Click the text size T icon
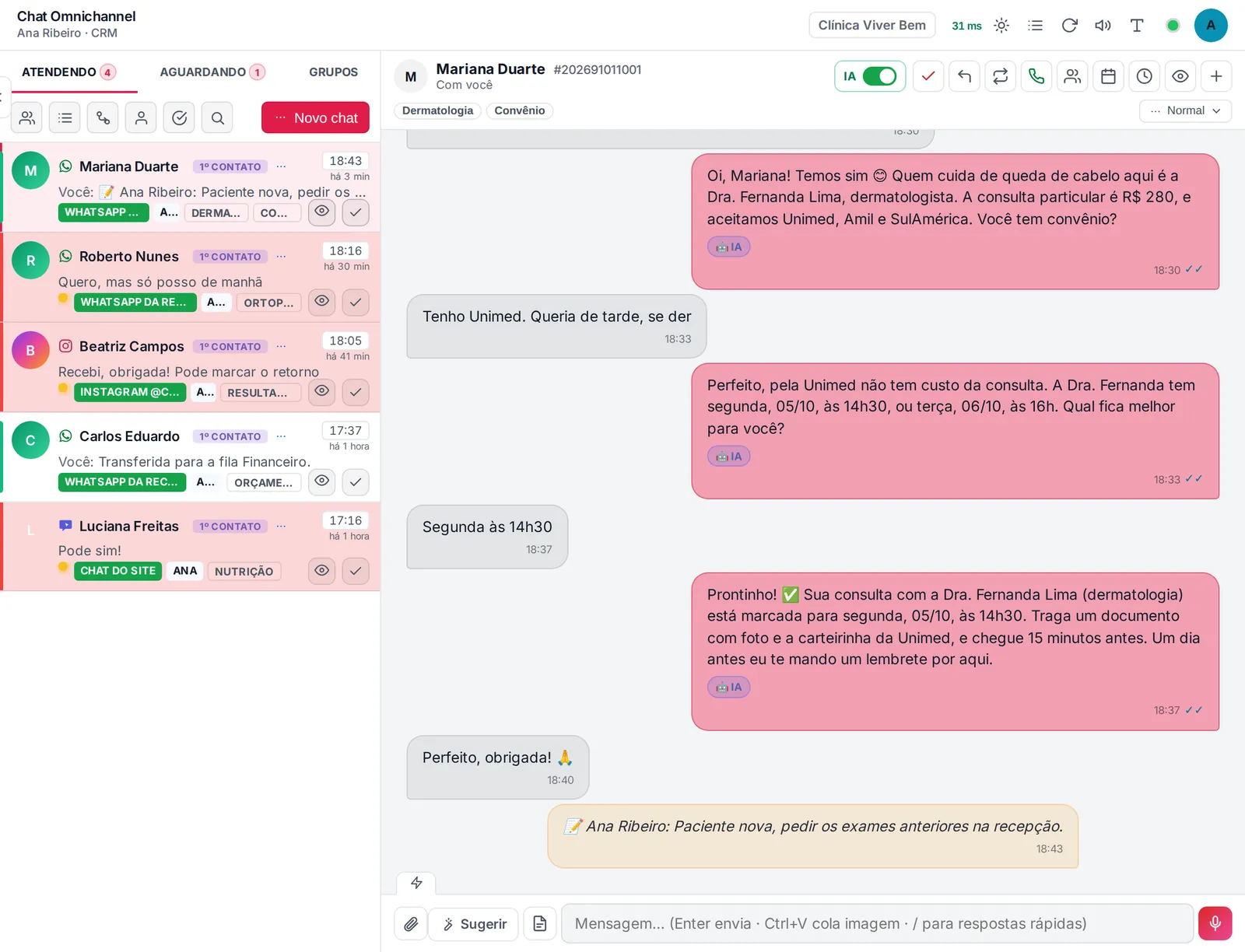1245x952 pixels. pos(1137,26)
